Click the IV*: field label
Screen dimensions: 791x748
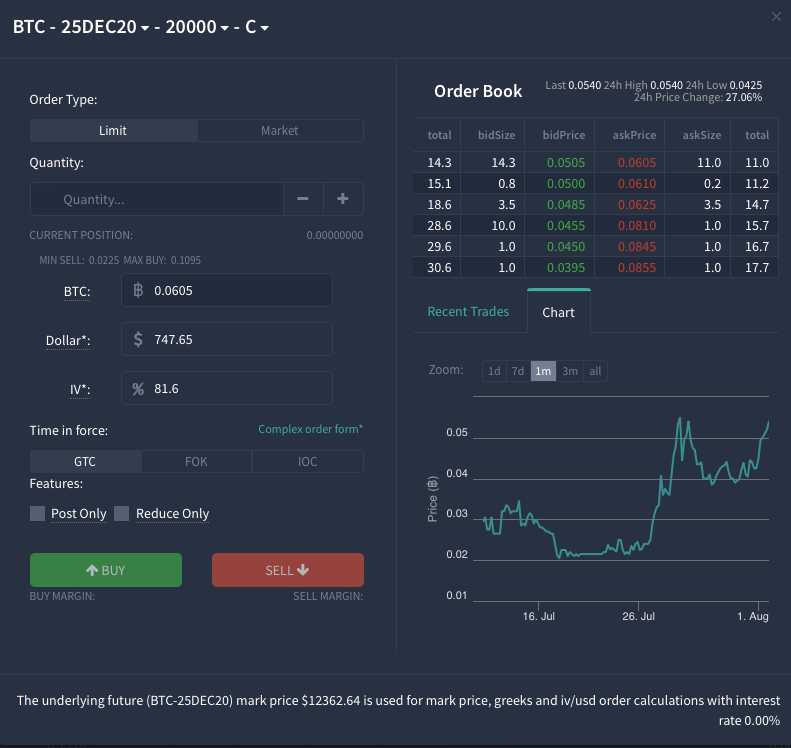80,389
